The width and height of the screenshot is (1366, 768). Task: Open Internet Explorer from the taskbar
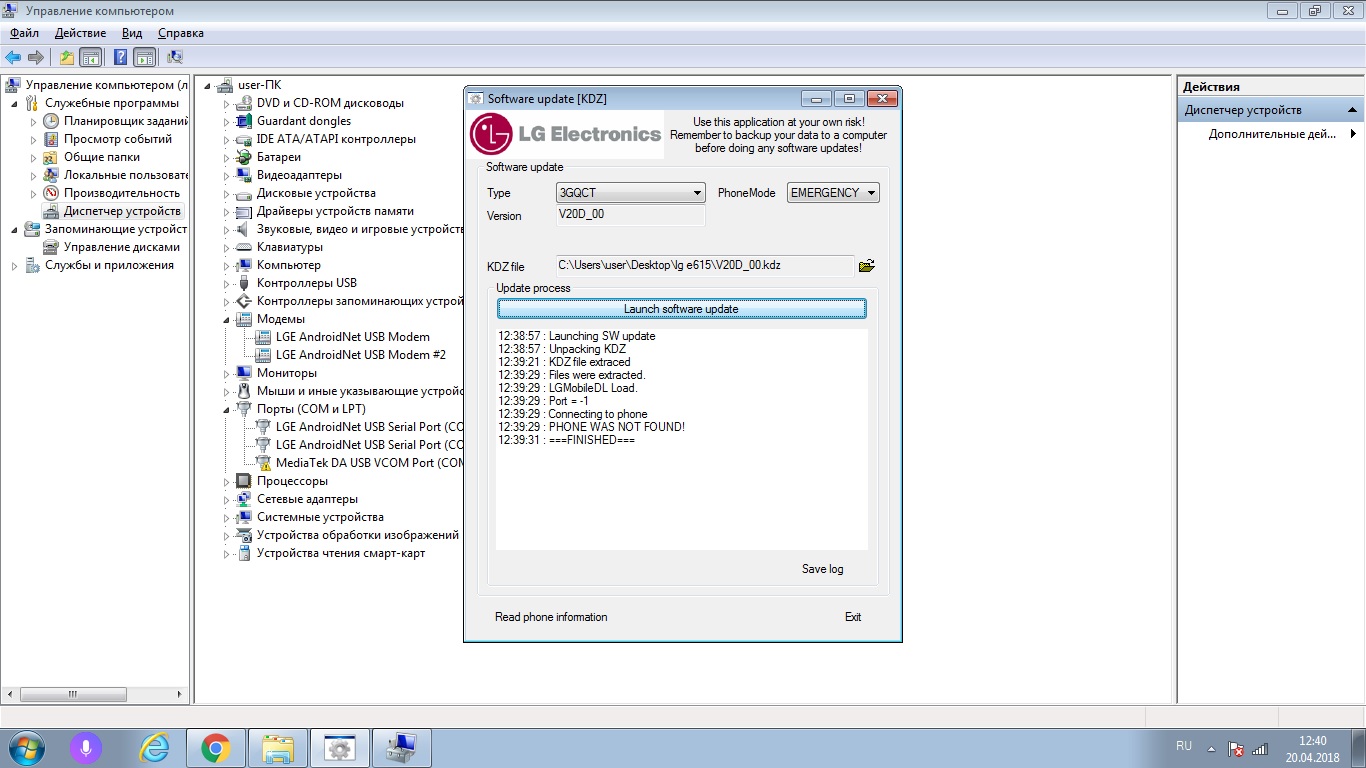click(x=154, y=747)
